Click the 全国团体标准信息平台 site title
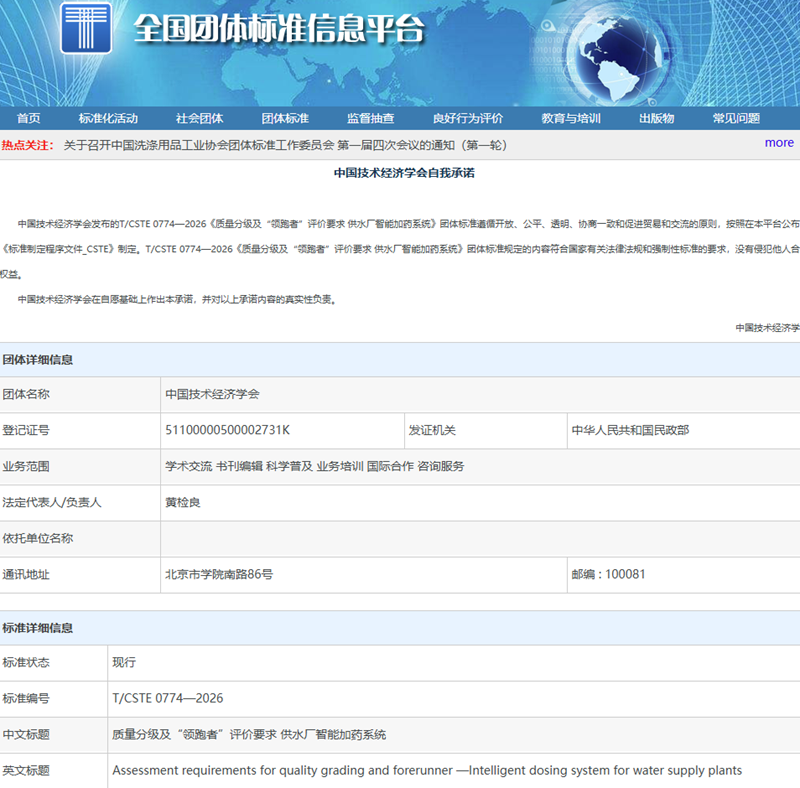The image size is (800, 788). [279, 28]
